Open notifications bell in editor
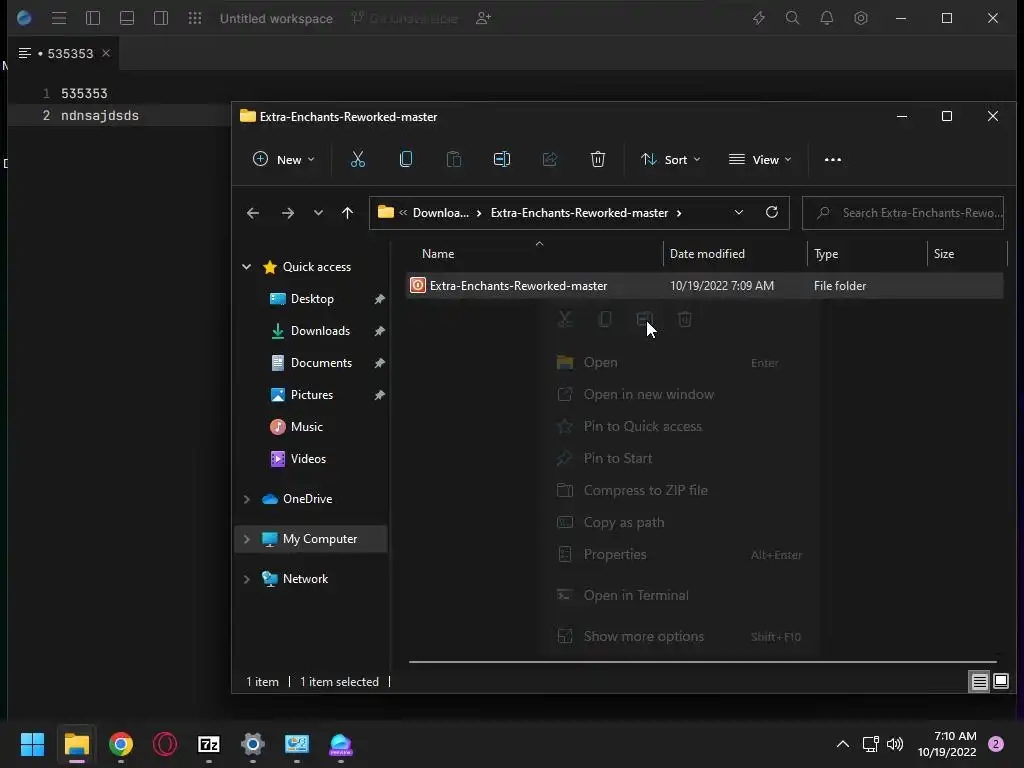Viewport: 1024px width, 768px height. click(x=827, y=18)
